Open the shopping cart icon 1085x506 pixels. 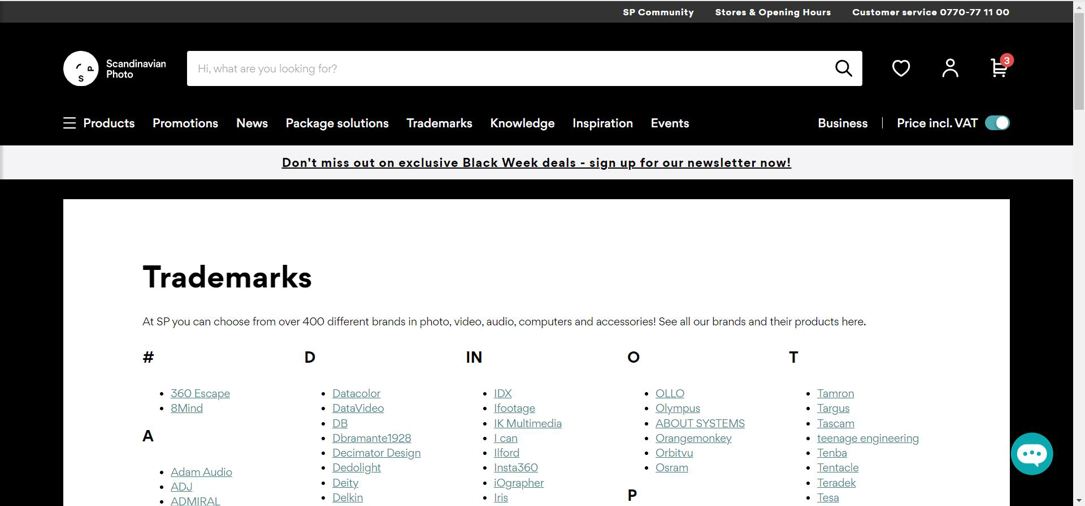[x=1000, y=67]
